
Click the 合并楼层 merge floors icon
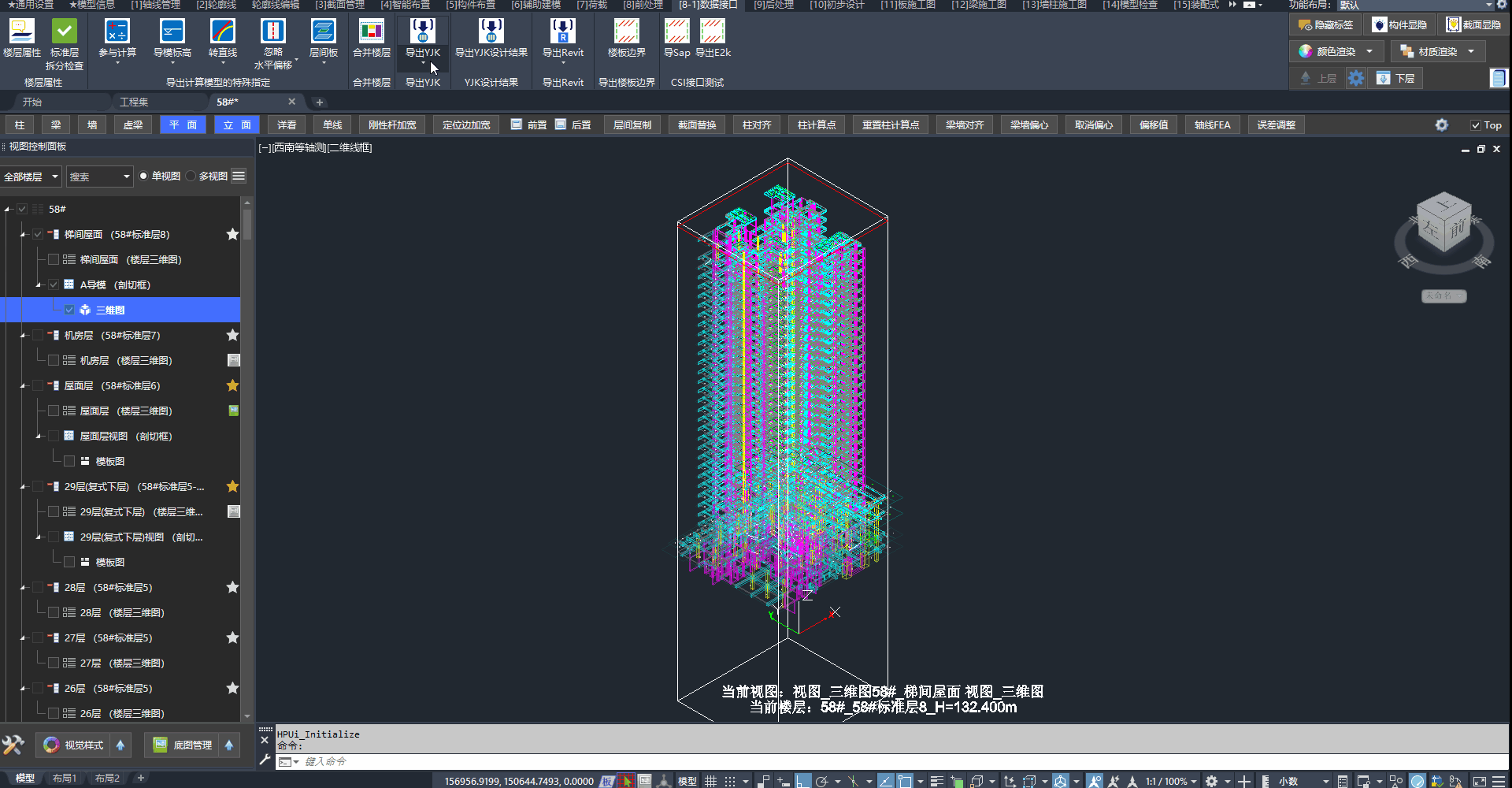371,32
